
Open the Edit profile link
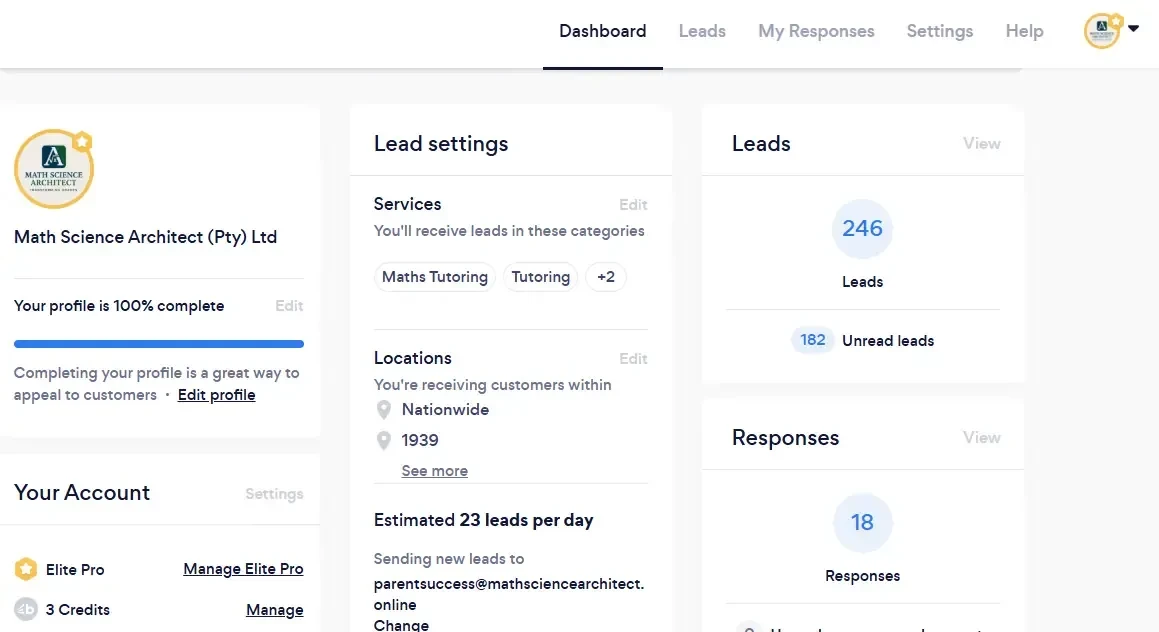pos(217,395)
